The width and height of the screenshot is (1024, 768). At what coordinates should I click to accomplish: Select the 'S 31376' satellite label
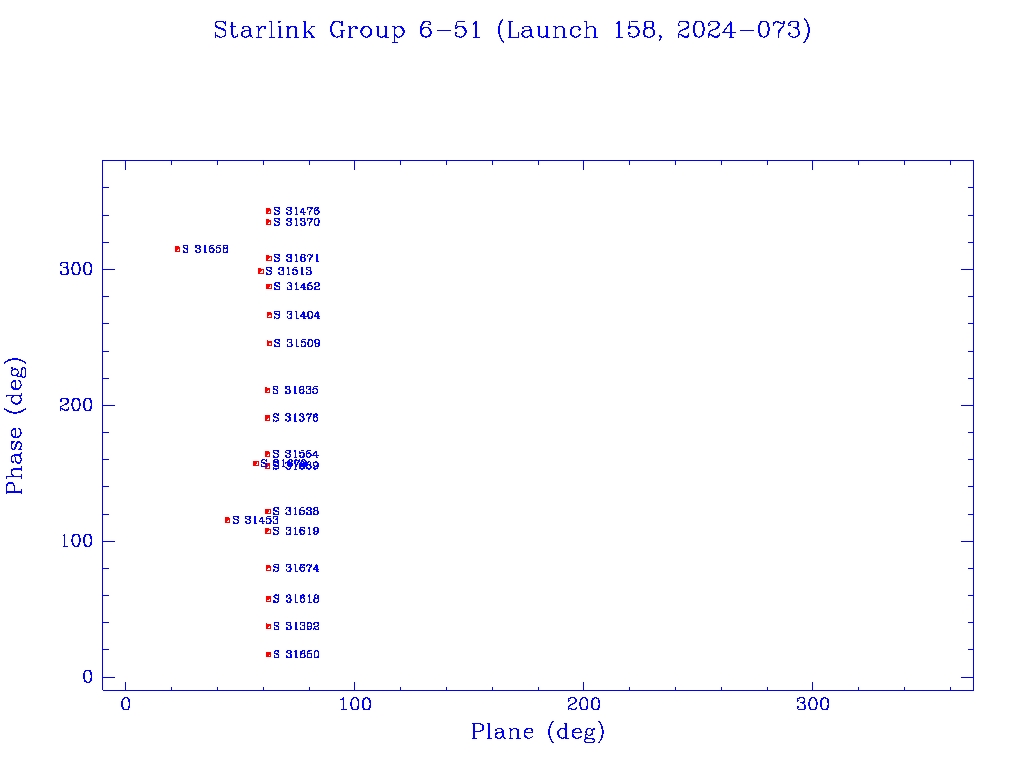(x=295, y=417)
